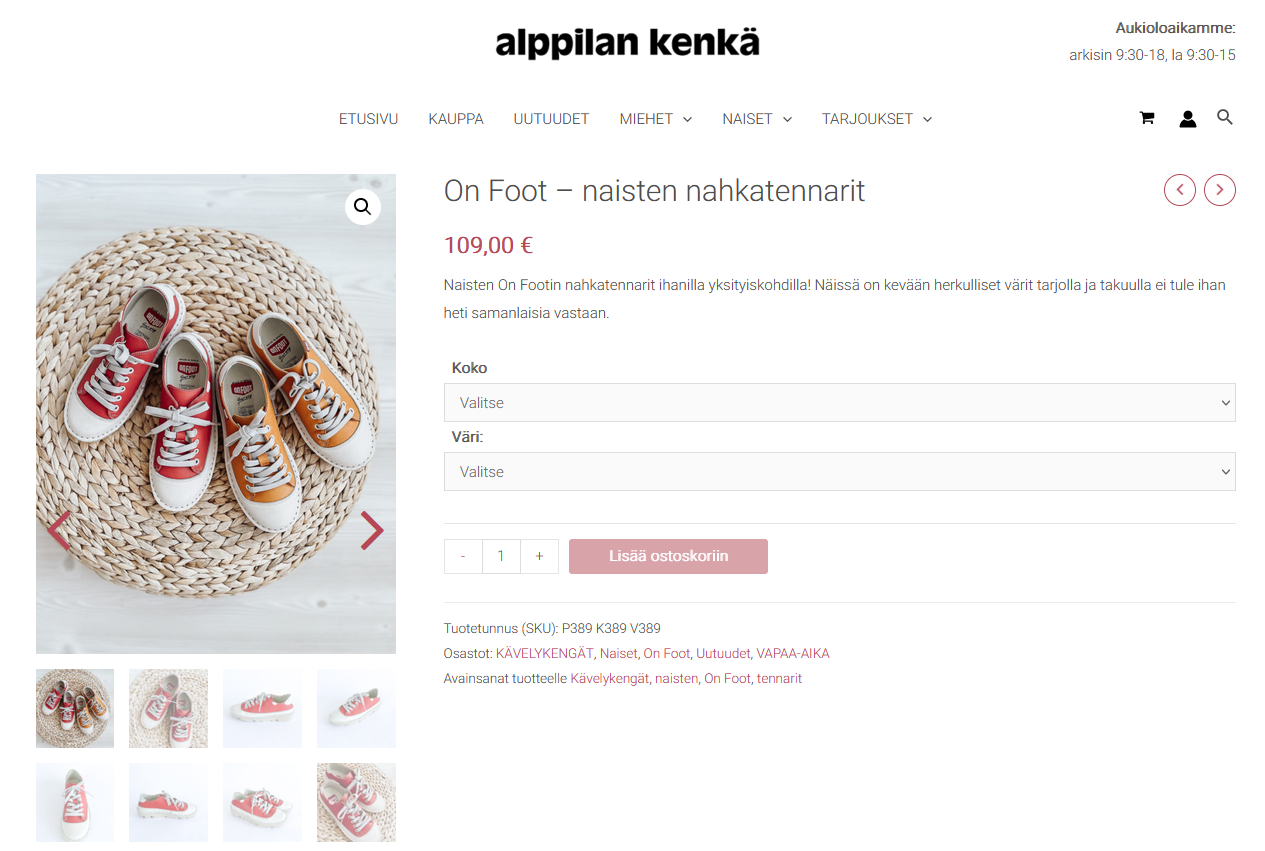Click the user account icon
The width and height of the screenshot is (1265, 851).
pos(1187,119)
